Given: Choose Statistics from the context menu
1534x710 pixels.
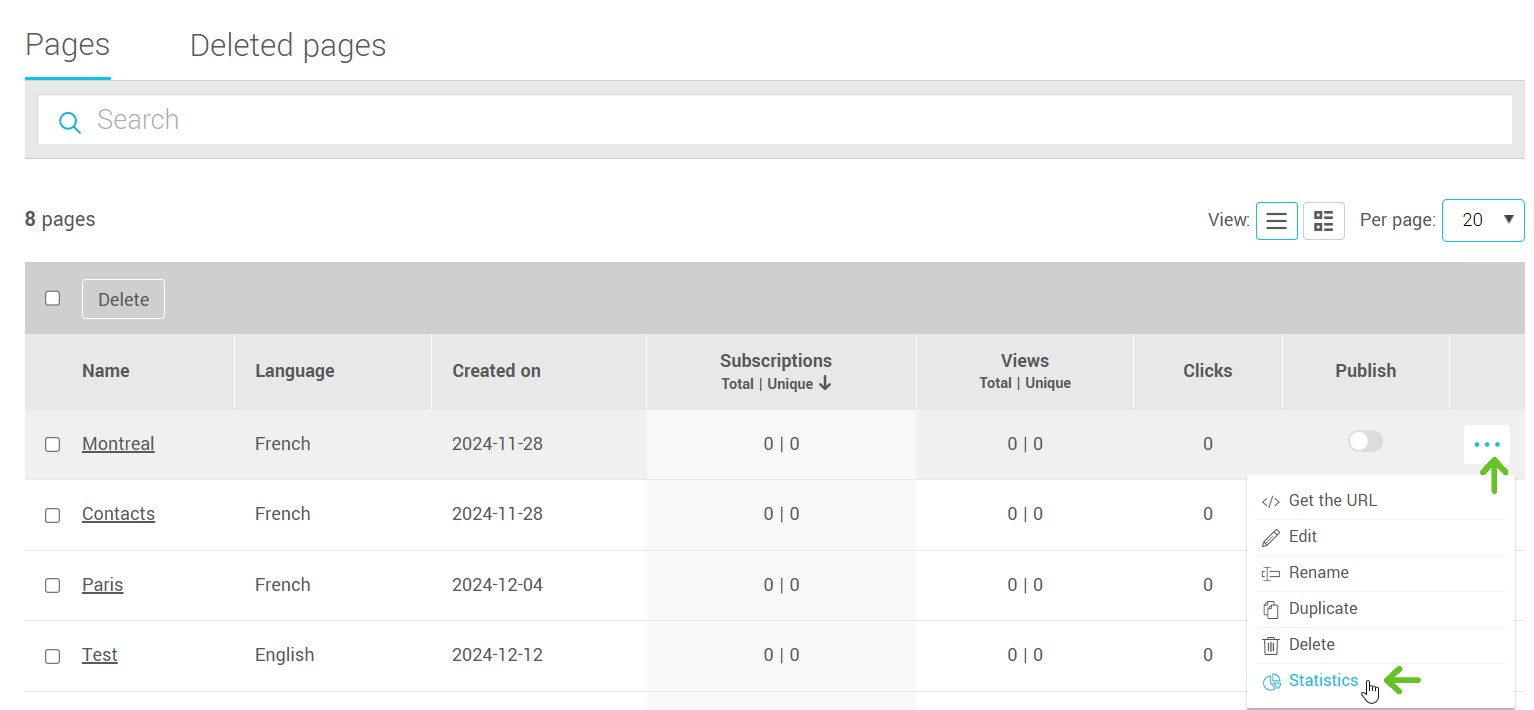Looking at the screenshot, I should point(1322,681).
